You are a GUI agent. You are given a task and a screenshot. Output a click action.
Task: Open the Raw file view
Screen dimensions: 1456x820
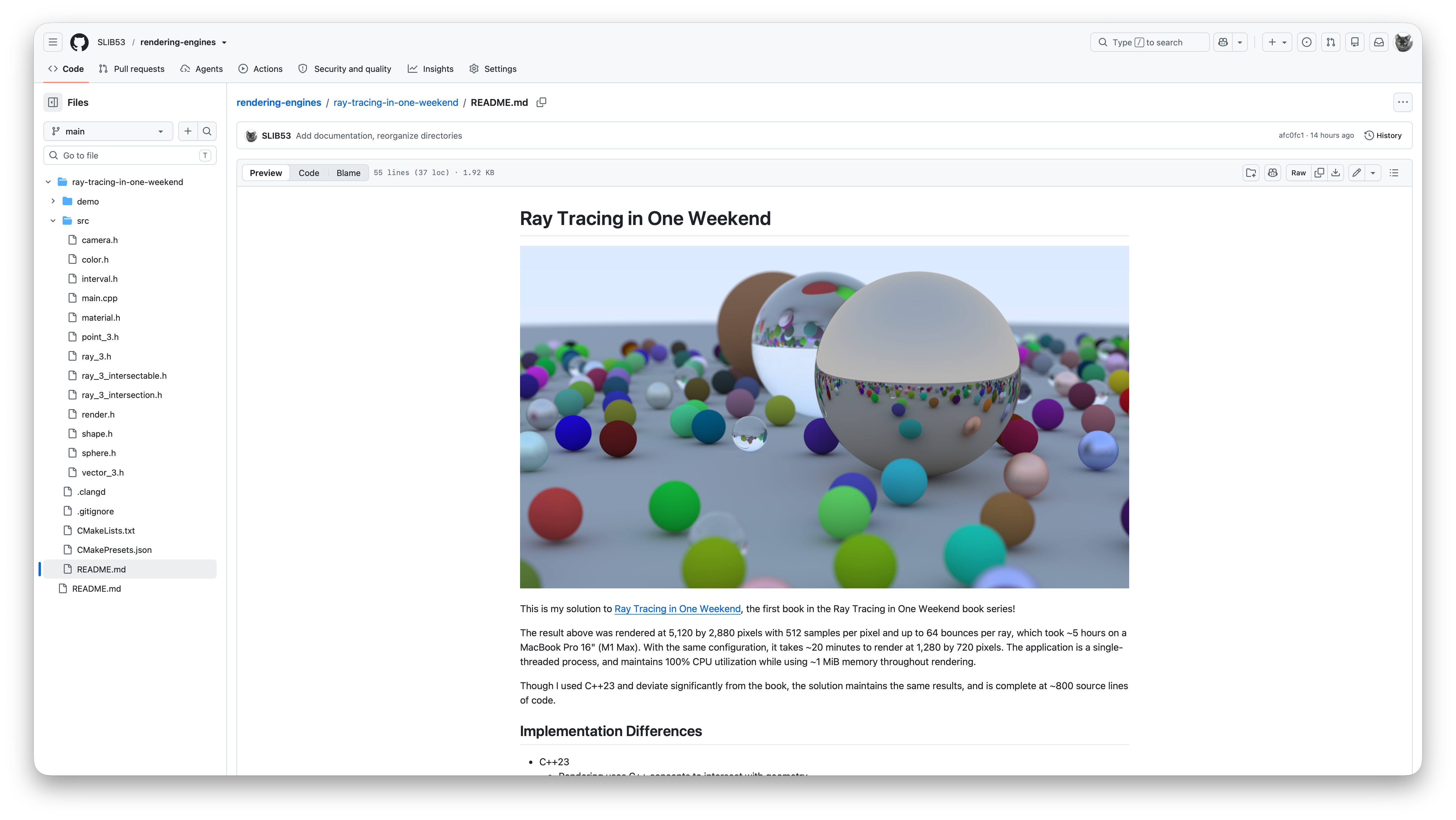(1298, 173)
